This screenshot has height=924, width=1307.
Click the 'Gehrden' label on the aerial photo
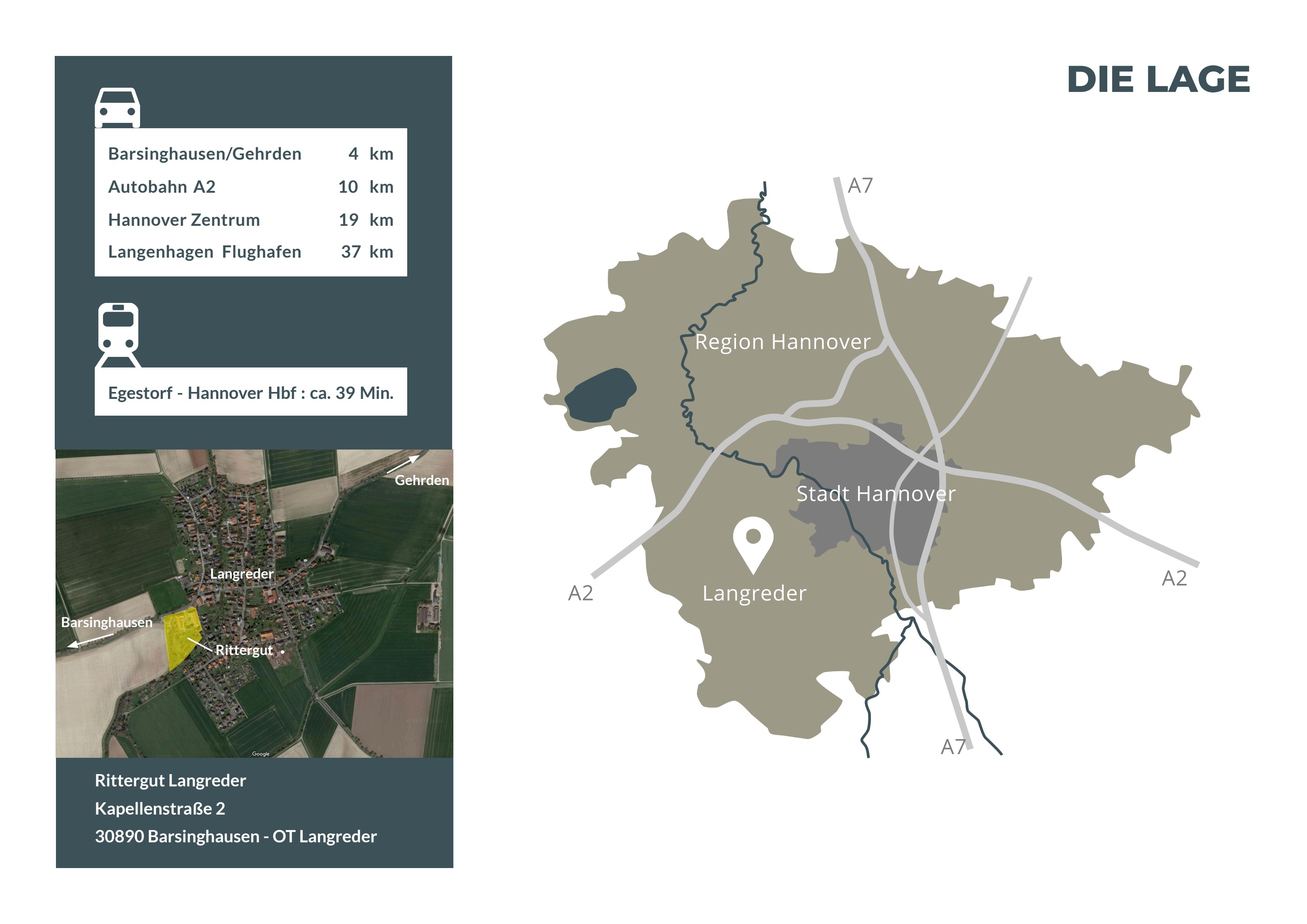(x=422, y=480)
